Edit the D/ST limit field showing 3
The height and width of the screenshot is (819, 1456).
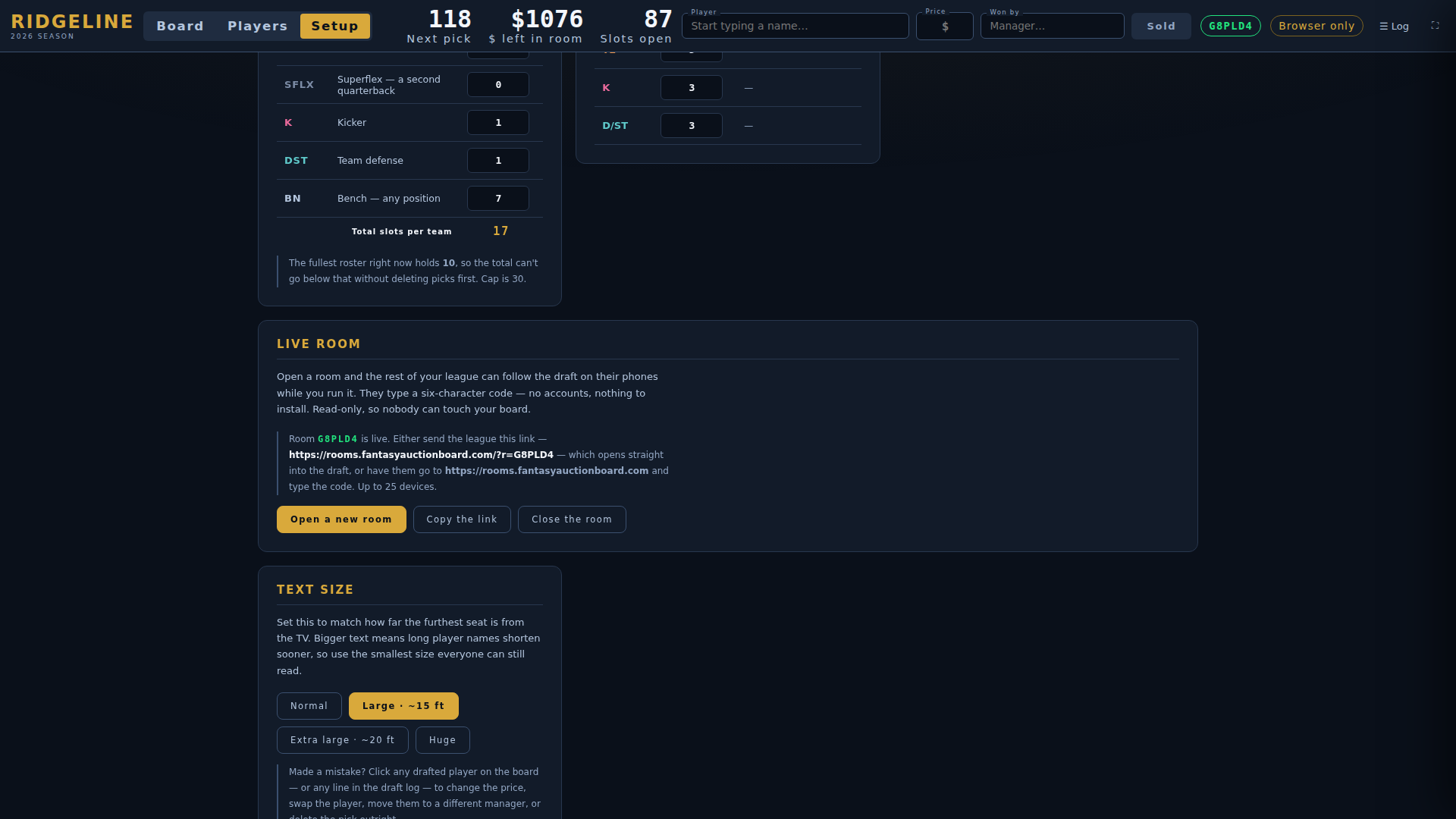click(x=692, y=126)
